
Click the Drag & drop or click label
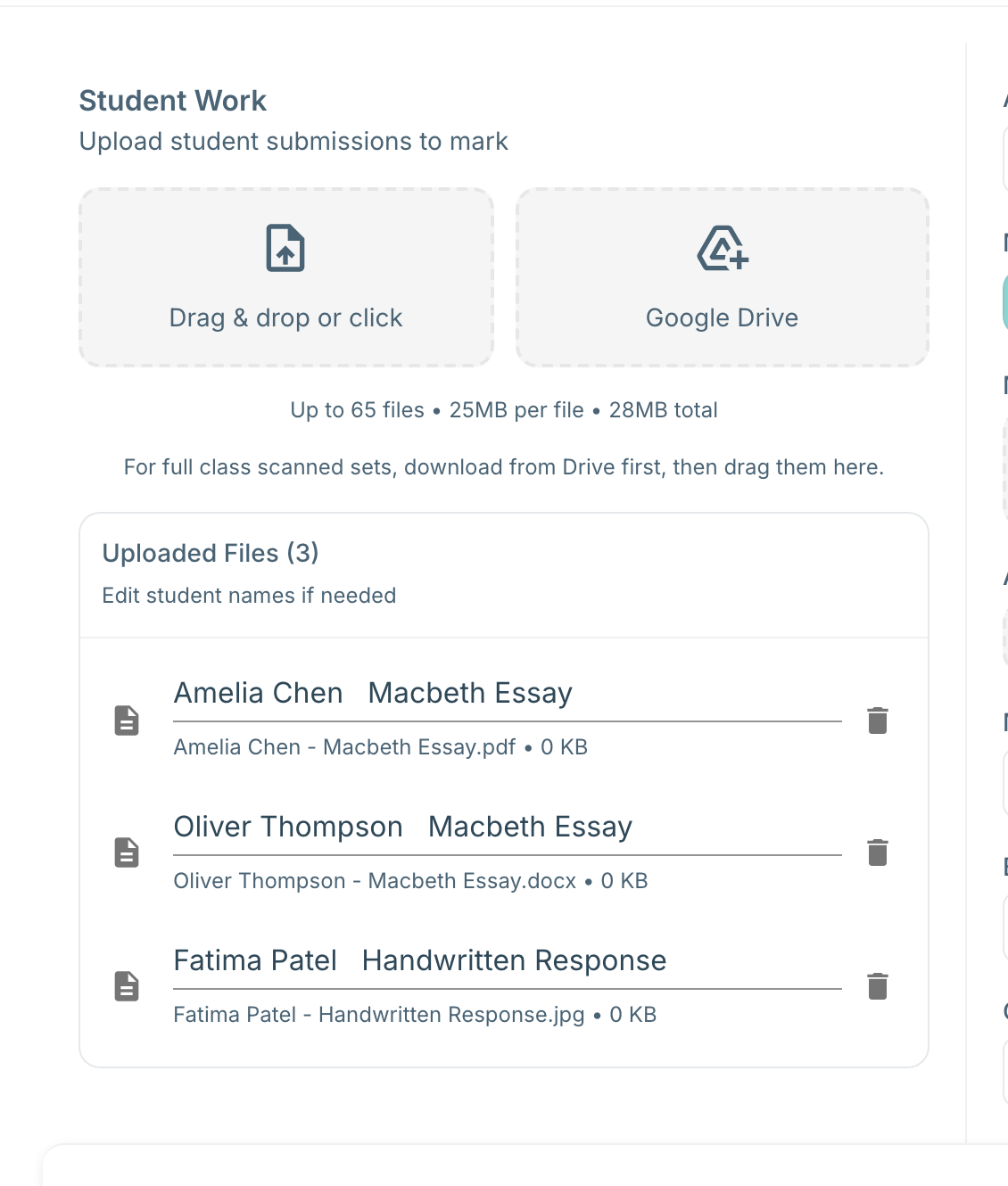click(286, 318)
